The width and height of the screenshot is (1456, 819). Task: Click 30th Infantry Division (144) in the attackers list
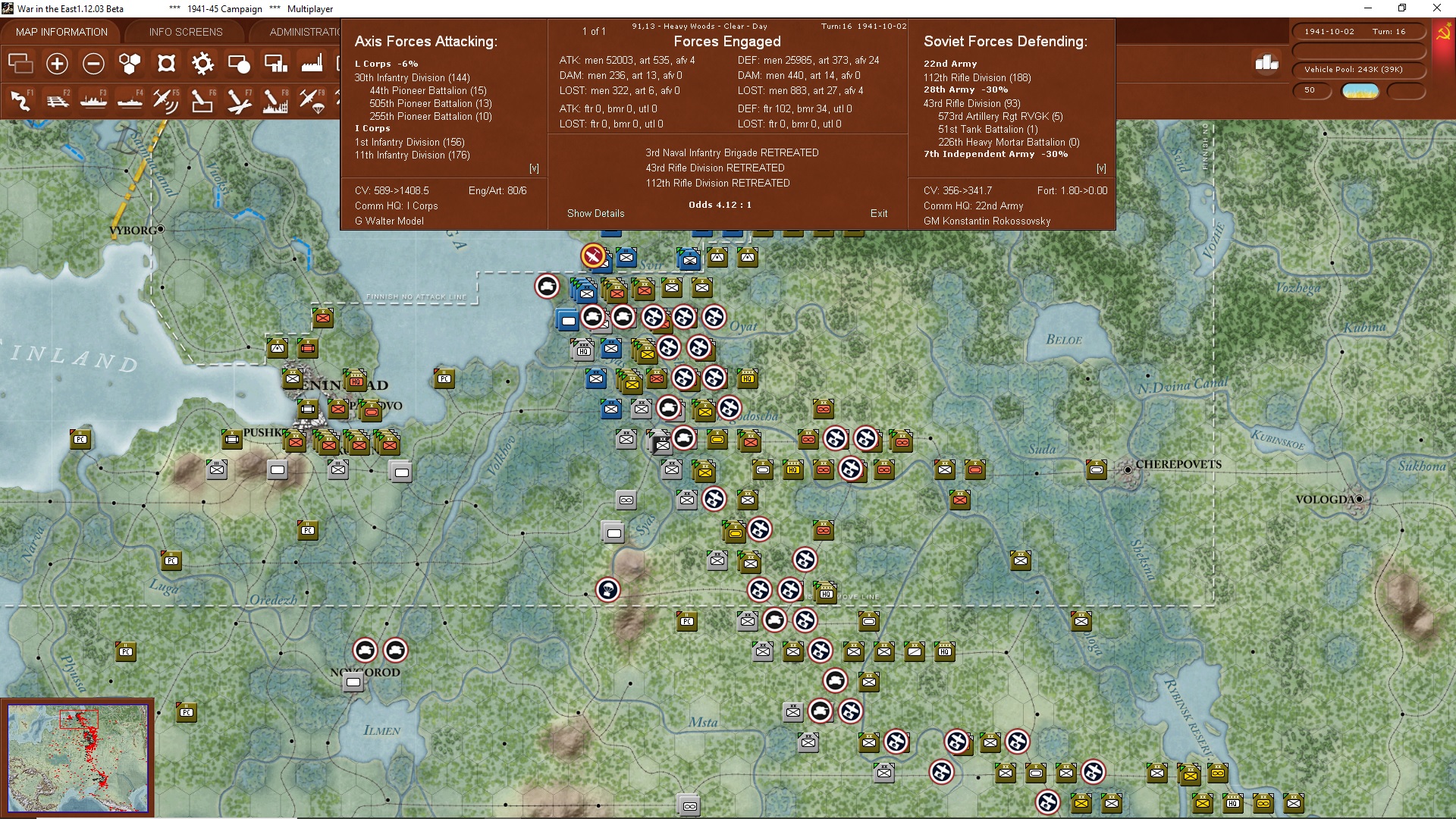point(412,77)
